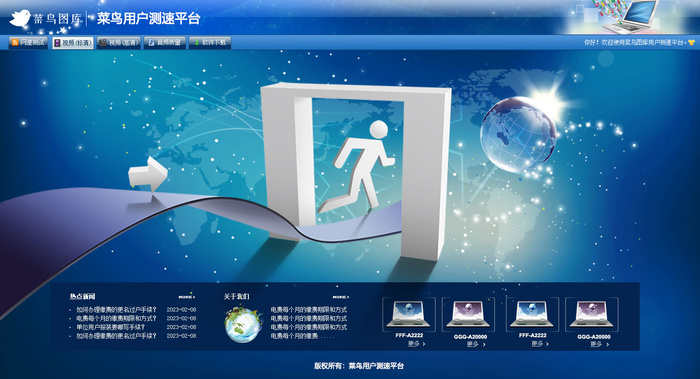Open the 视频(高清) tab
The width and height of the screenshot is (700, 379).
click(x=119, y=43)
